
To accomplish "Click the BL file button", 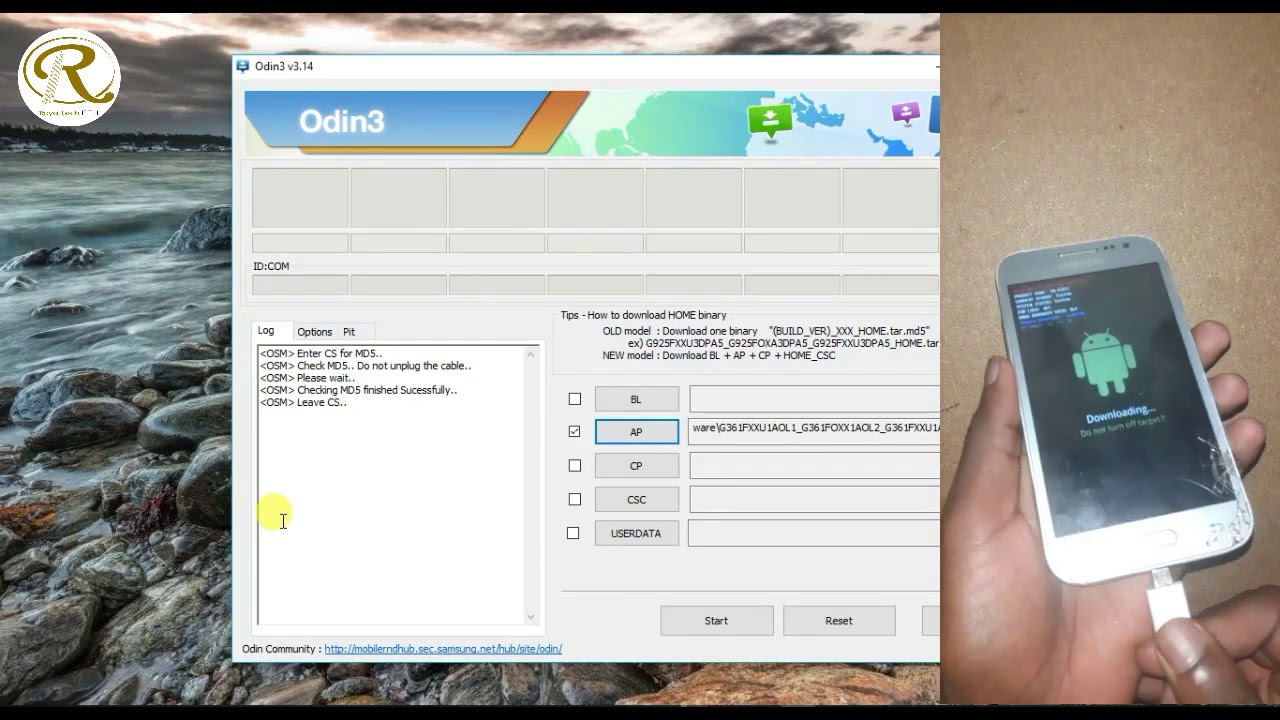I will [x=637, y=399].
